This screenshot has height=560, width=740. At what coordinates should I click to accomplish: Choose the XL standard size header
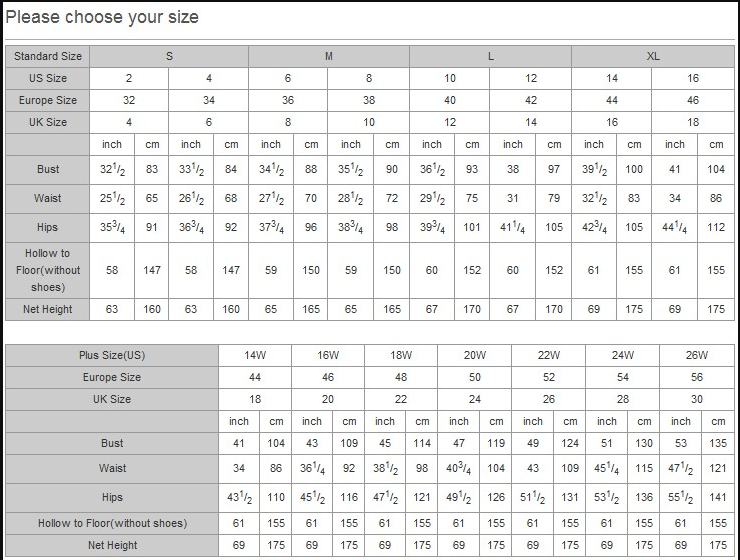[653, 56]
